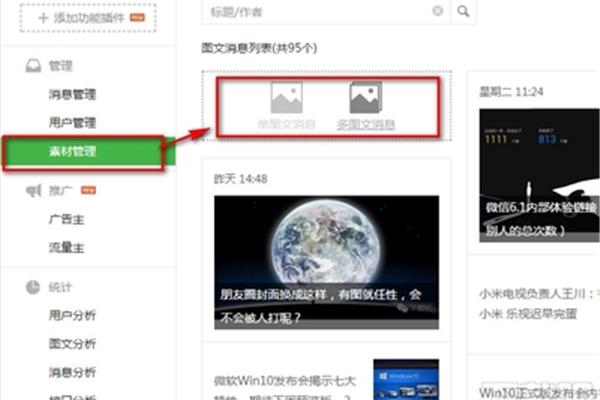Open 用户管理 in the sidebar
This screenshot has height=400, width=600.
(x=72, y=122)
